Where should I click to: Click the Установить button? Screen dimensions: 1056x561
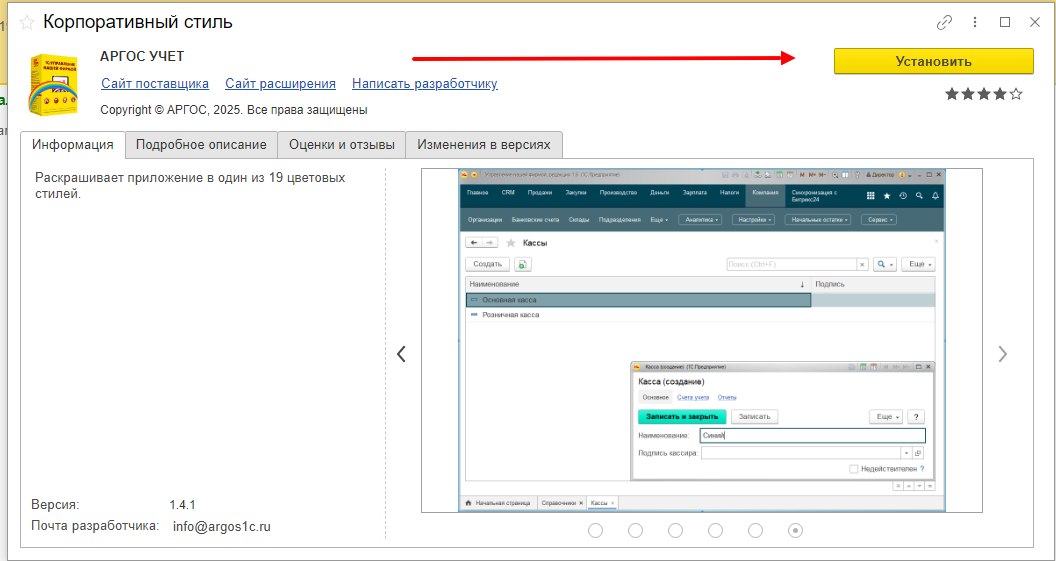tap(933, 61)
